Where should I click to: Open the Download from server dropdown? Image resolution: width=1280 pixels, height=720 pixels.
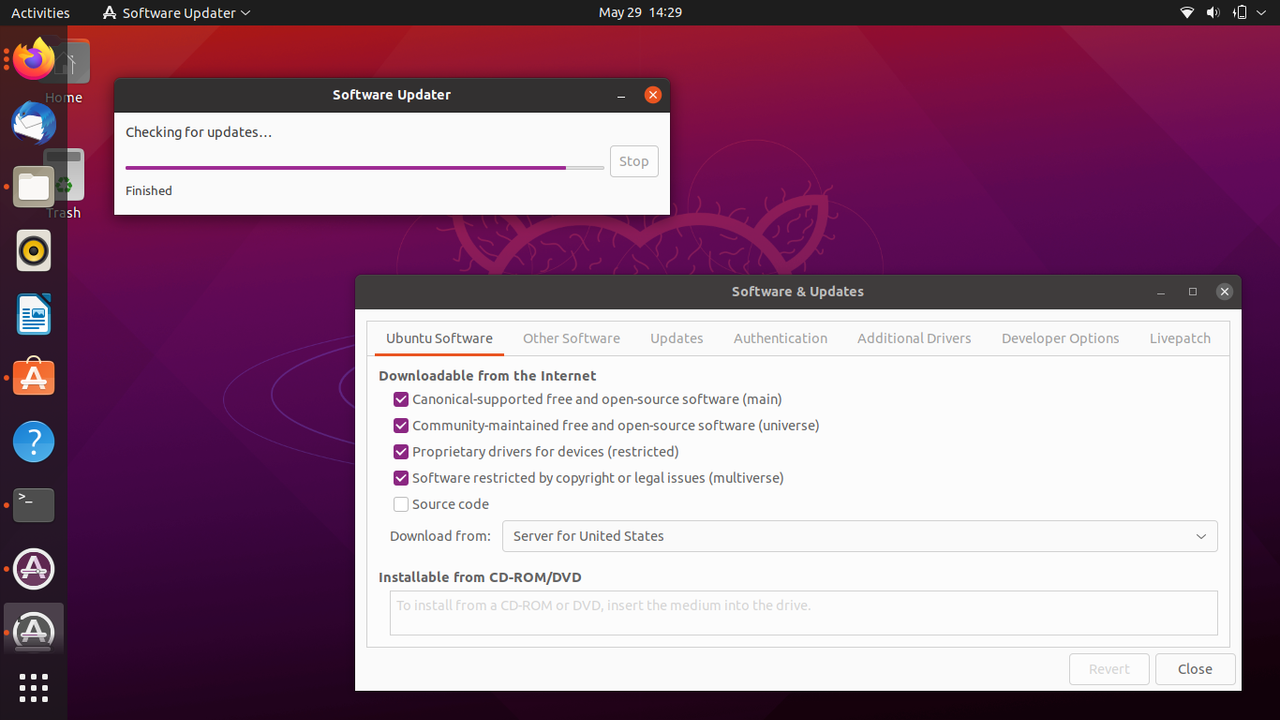(860, 536)
